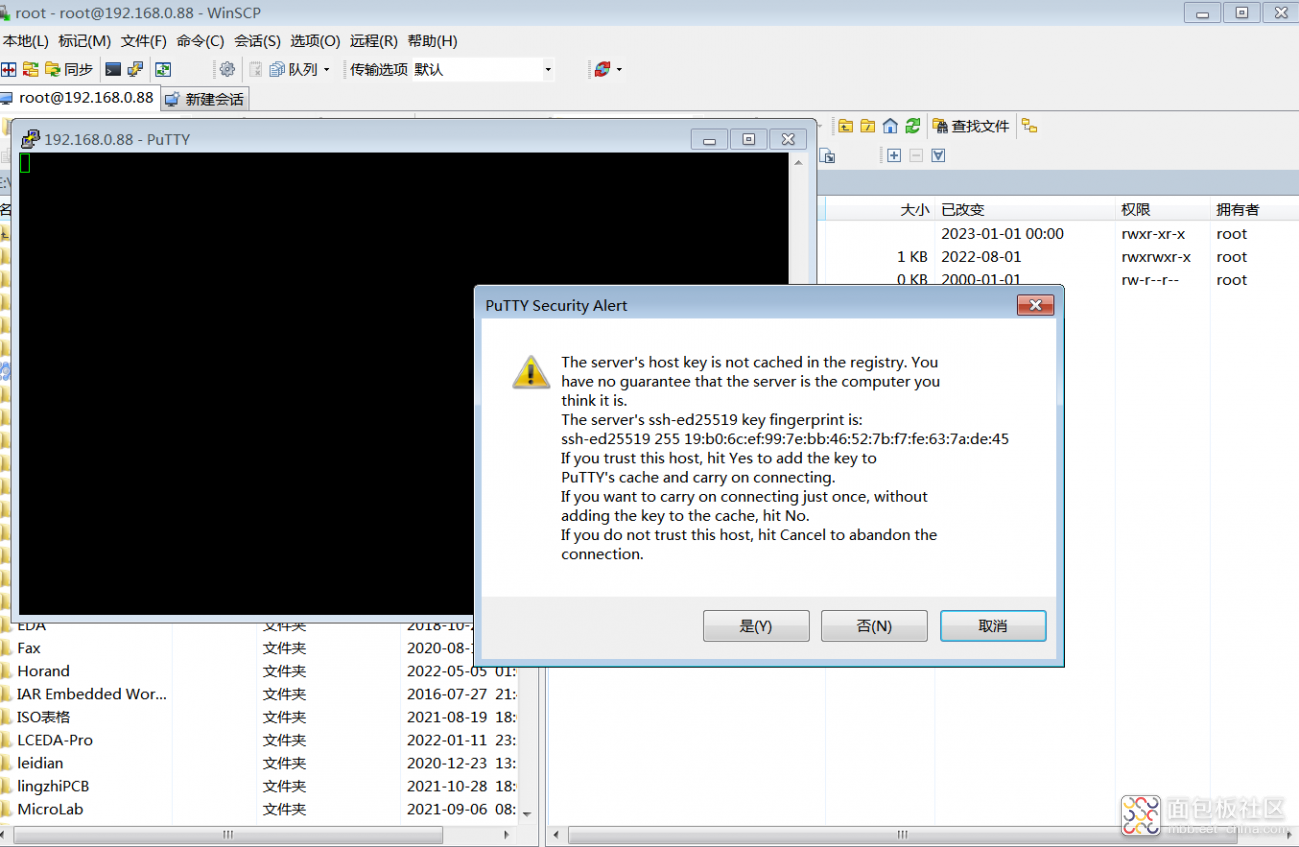The height and width of the screenshot is (847, 1299).
Task: Click the root directory folder icon in remote panel
Action: tap(868, 126)
